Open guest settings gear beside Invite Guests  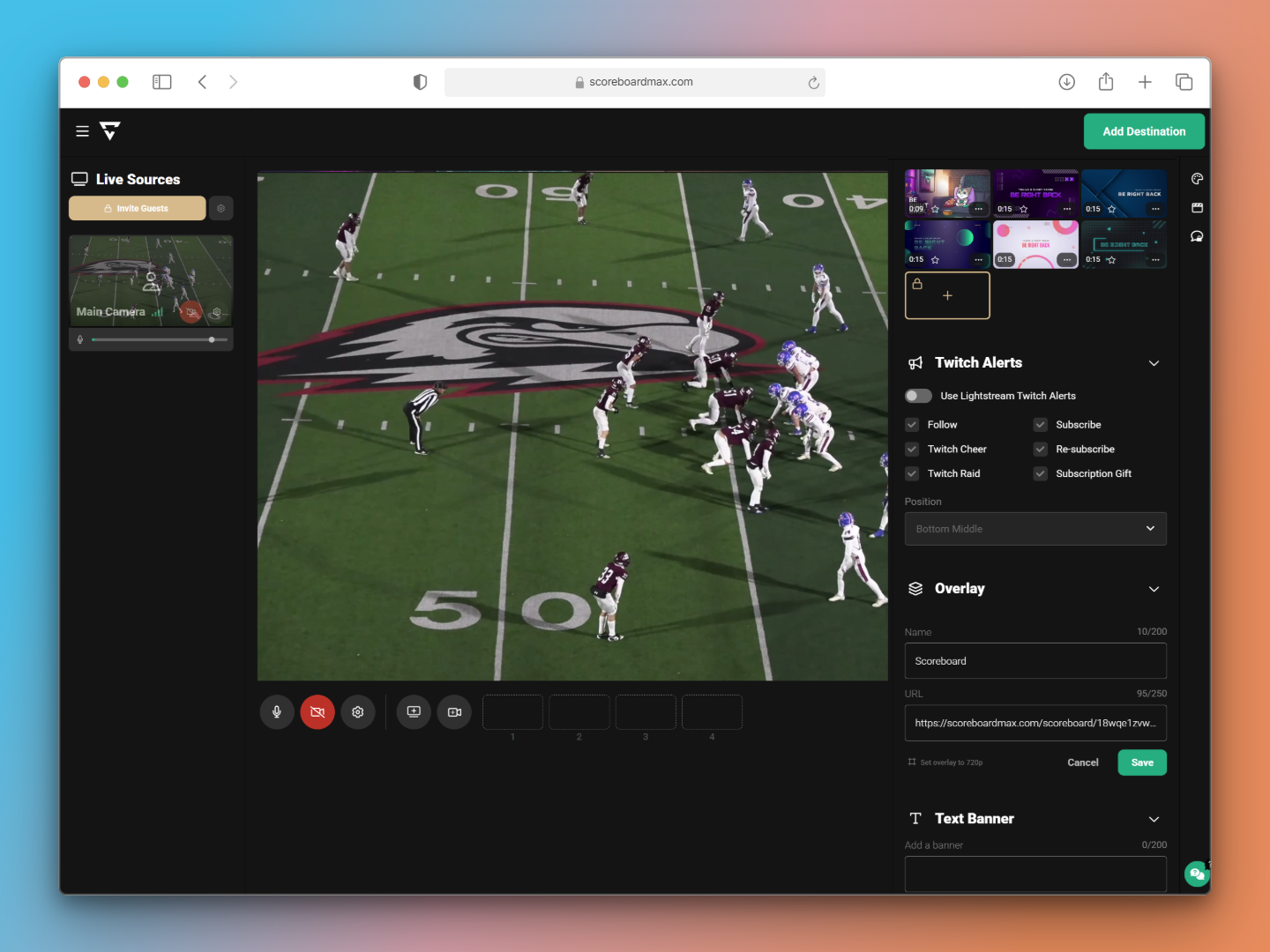coord(221,208)
